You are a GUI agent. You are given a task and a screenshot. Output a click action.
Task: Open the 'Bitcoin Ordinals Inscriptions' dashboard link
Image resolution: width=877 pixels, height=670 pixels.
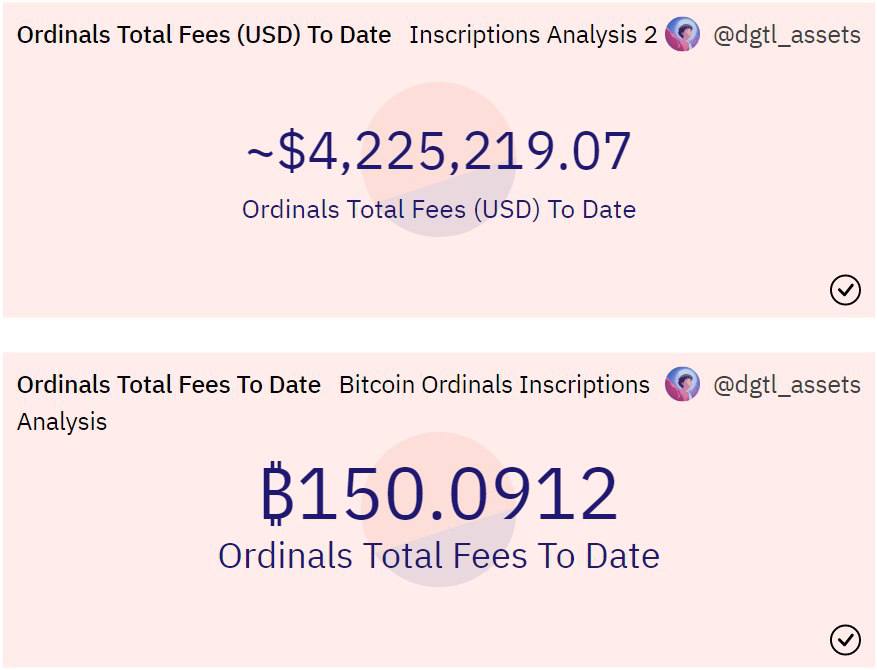click(494, 384)
